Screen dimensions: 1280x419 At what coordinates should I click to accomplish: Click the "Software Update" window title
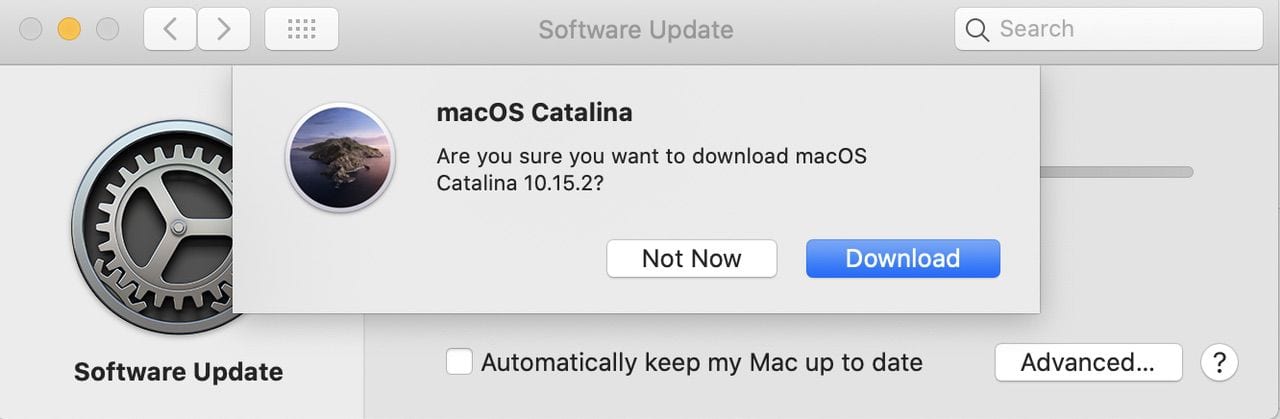pos(636,29)
